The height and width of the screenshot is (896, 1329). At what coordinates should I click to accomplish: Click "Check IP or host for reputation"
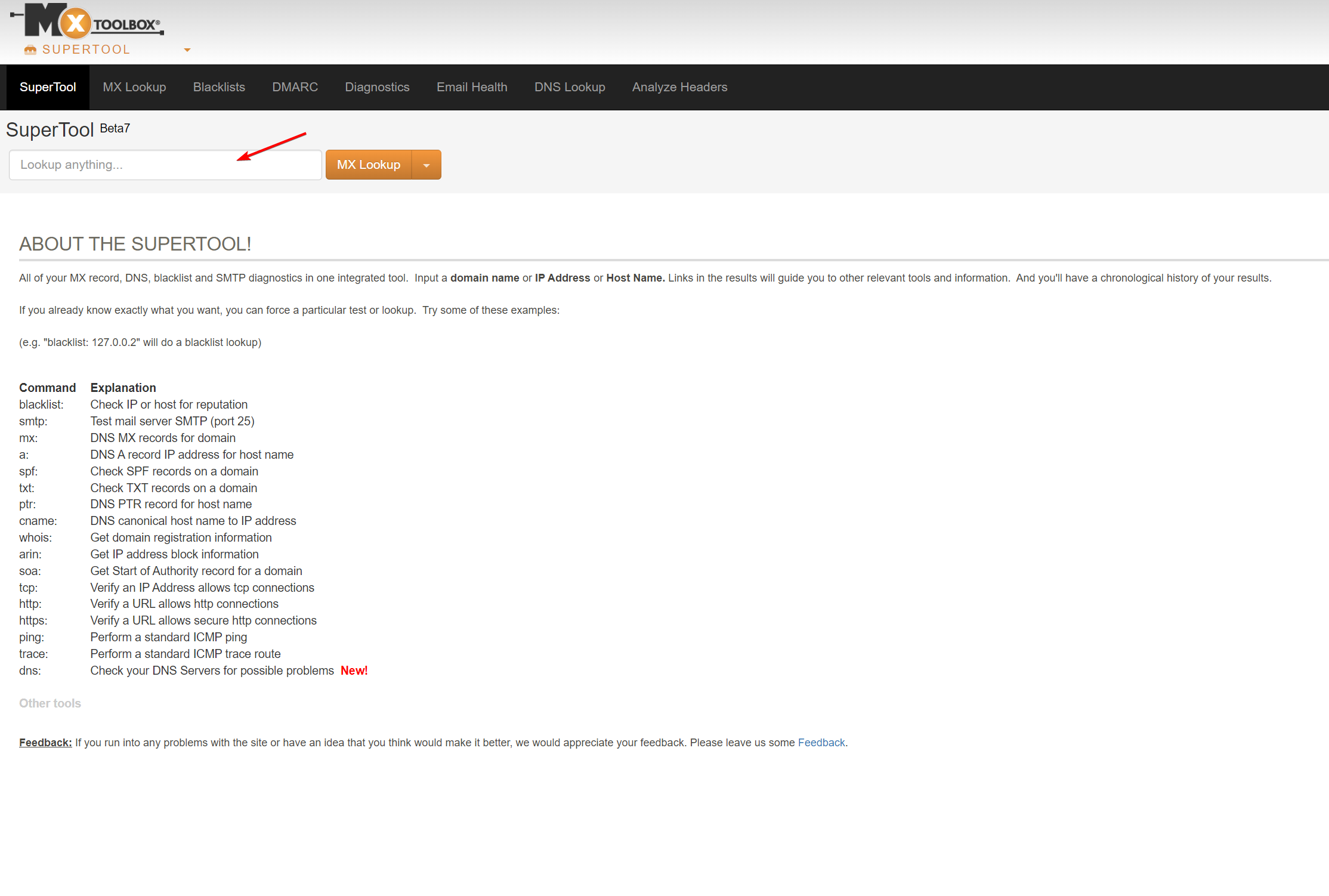coord(169,404)
